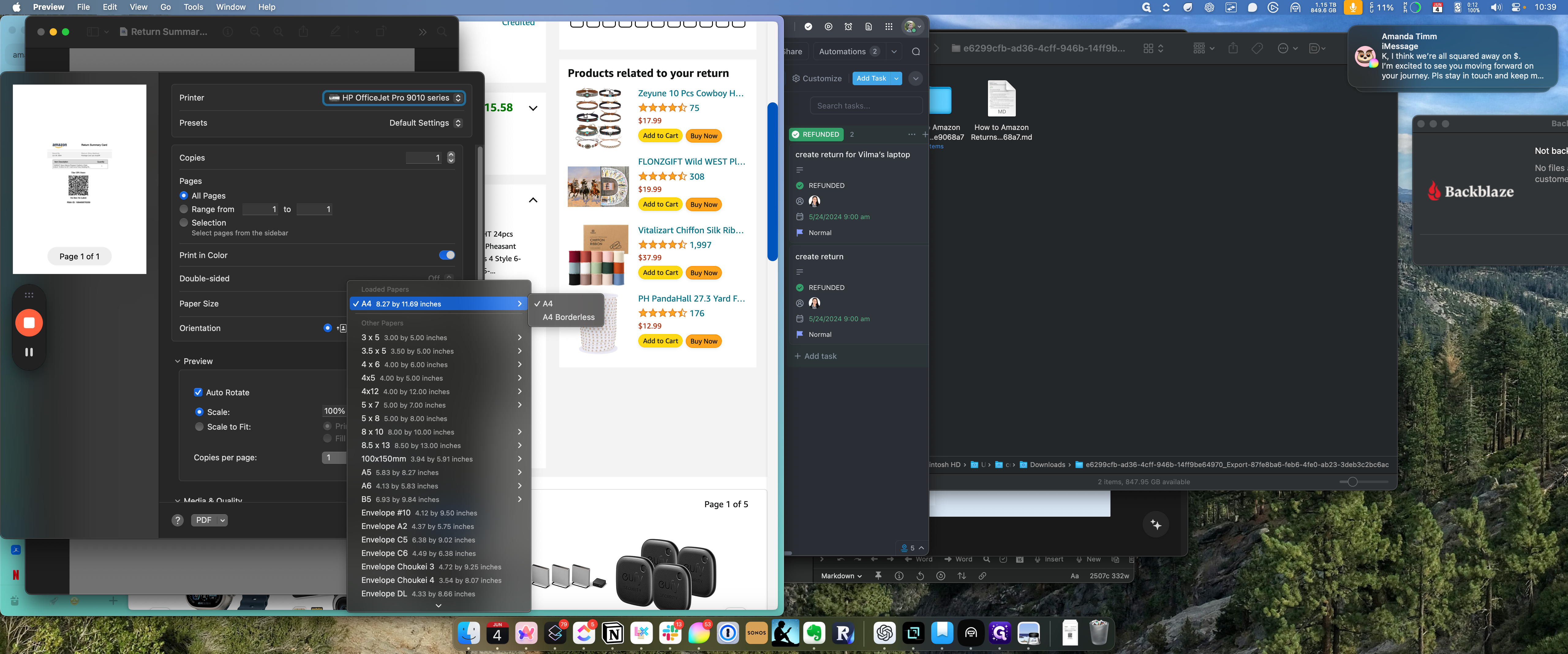Click the link icon in Markdown editor
The height and width of the screenshot is (654, 1568).
coord(982,576)
